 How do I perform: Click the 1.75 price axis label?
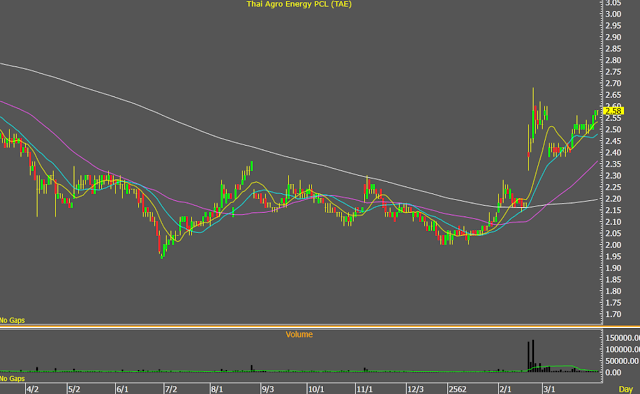click(x=613, y=303)
